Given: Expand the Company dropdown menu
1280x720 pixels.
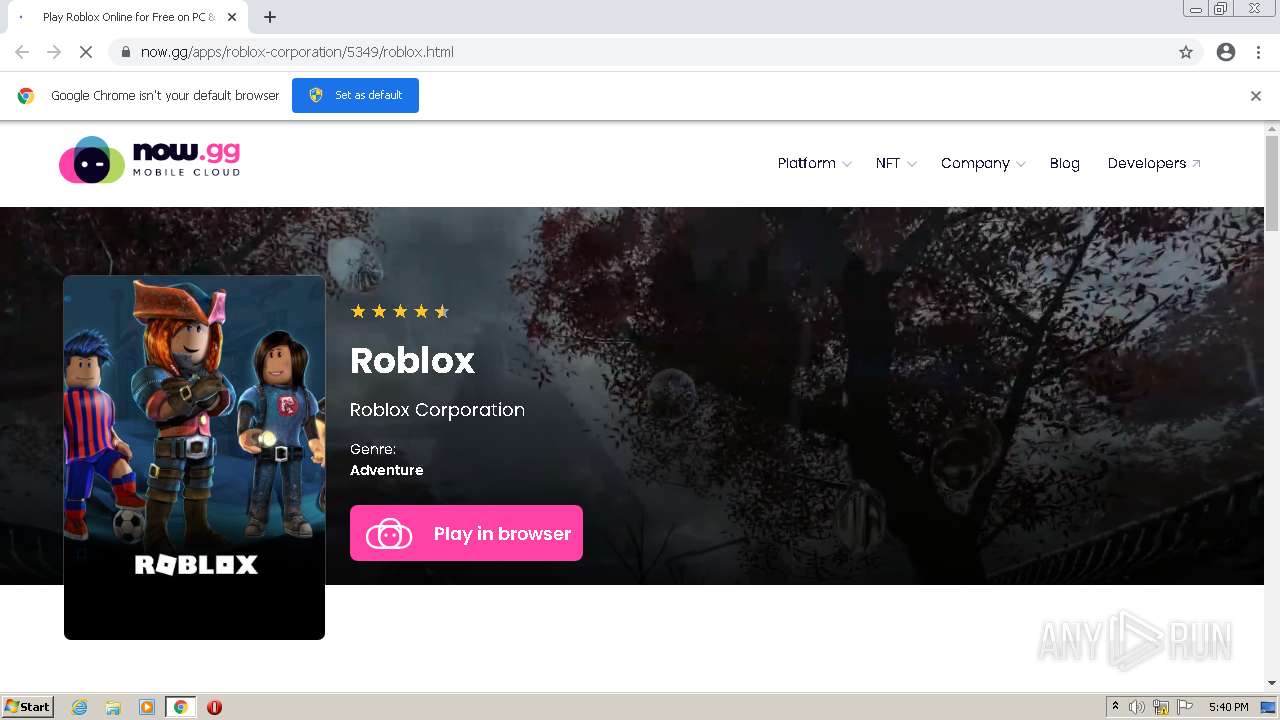Looking at the screenshot, I should (983, 163).
